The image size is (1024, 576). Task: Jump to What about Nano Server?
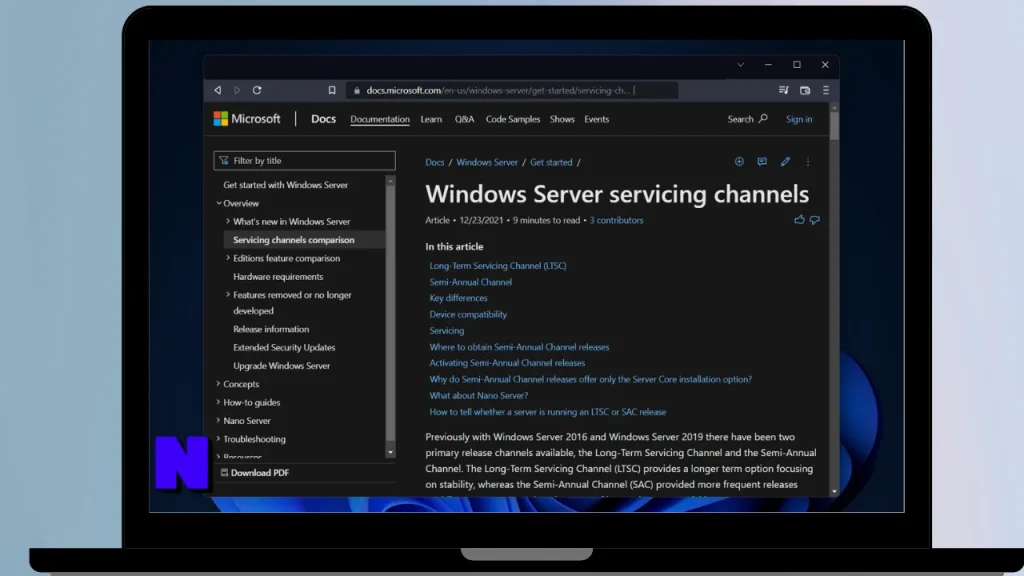(478, 395)
